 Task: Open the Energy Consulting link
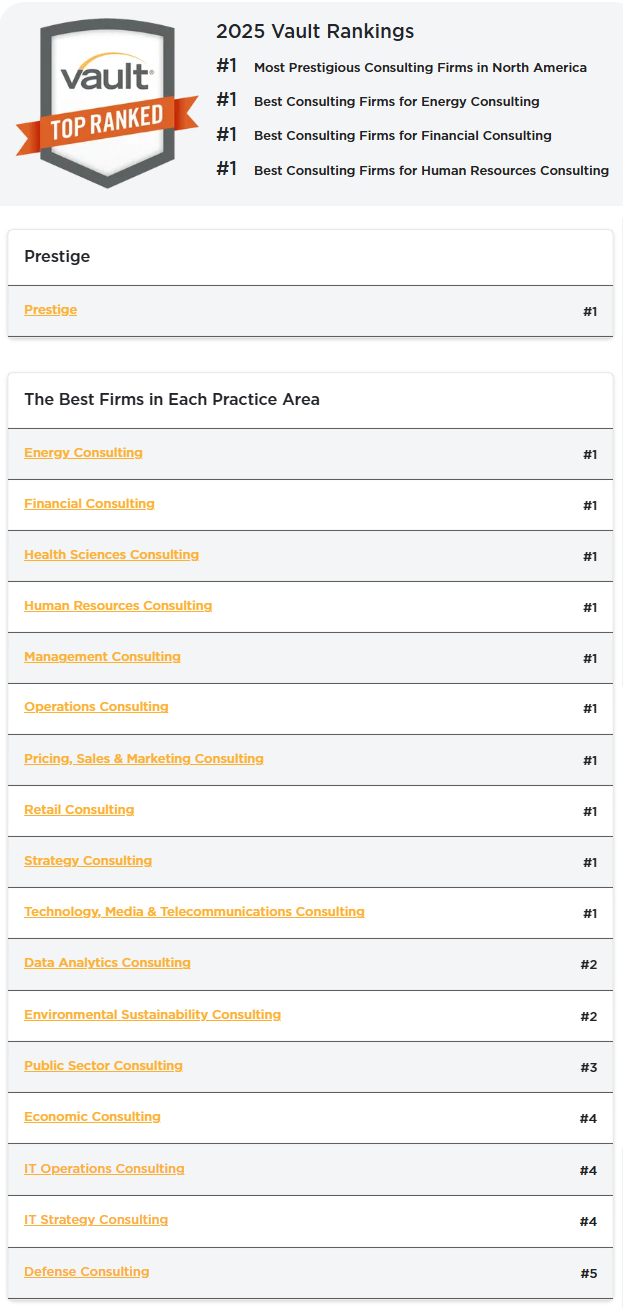point(83,453)
